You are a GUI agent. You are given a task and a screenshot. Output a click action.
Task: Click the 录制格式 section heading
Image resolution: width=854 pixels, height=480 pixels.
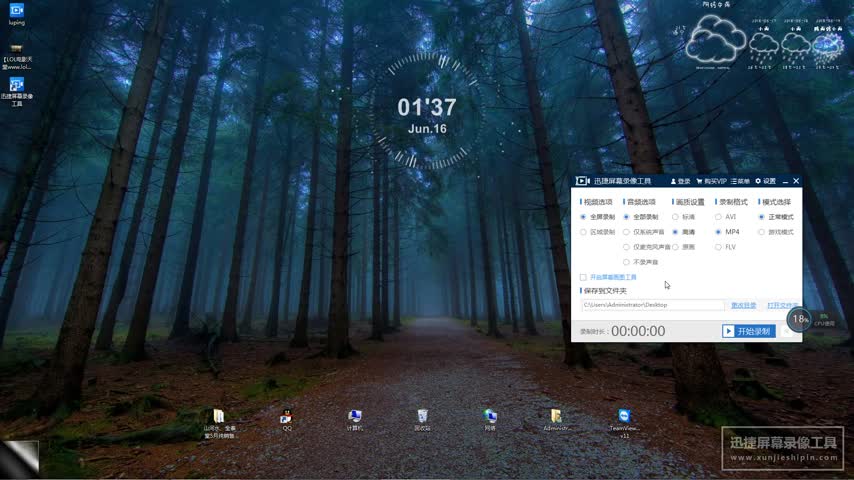731,202
